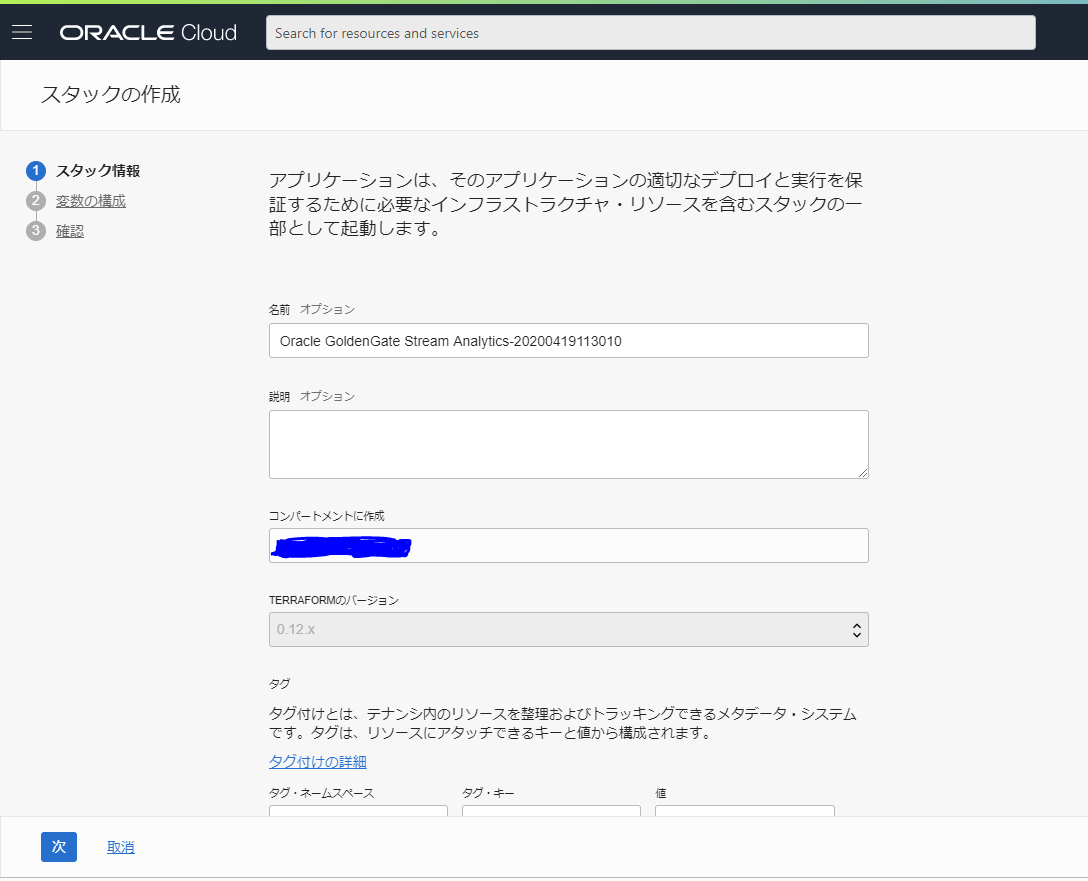
Task: Click the タグ・キー input field
Action: (x=551, y=811)
